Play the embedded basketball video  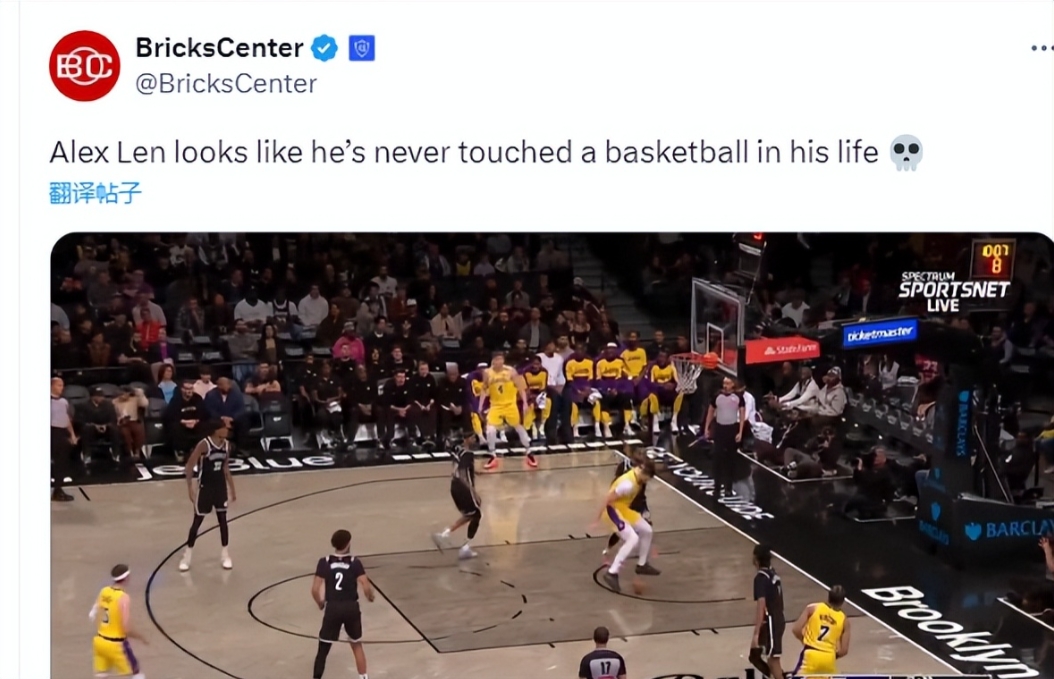[x=552, y=455]
